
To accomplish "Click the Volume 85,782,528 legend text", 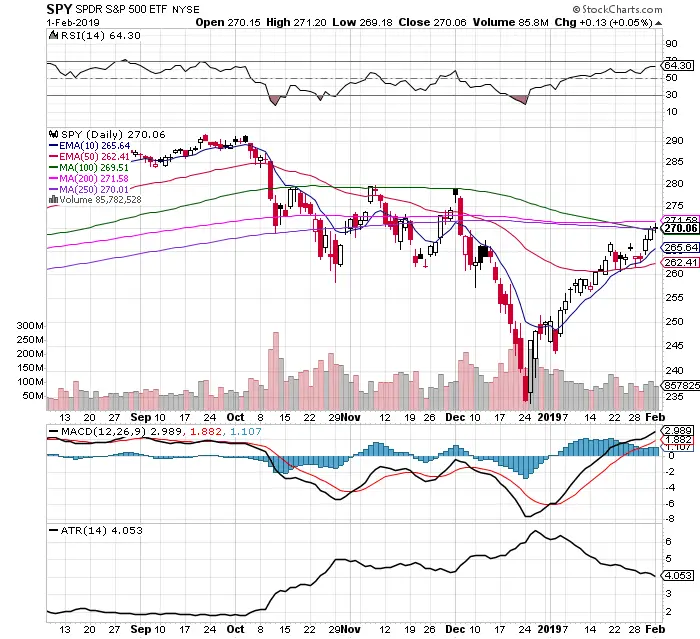I will coord(100,200).
